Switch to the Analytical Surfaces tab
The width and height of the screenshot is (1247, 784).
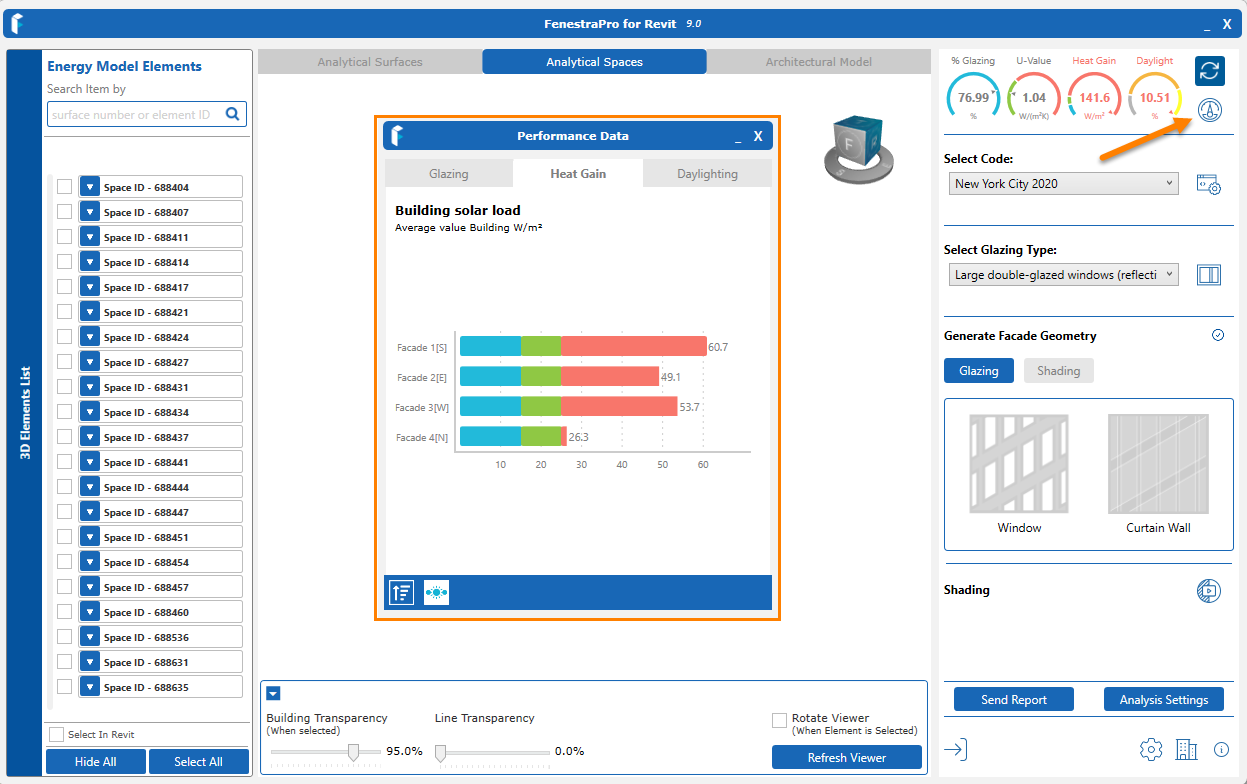point(370,62)
